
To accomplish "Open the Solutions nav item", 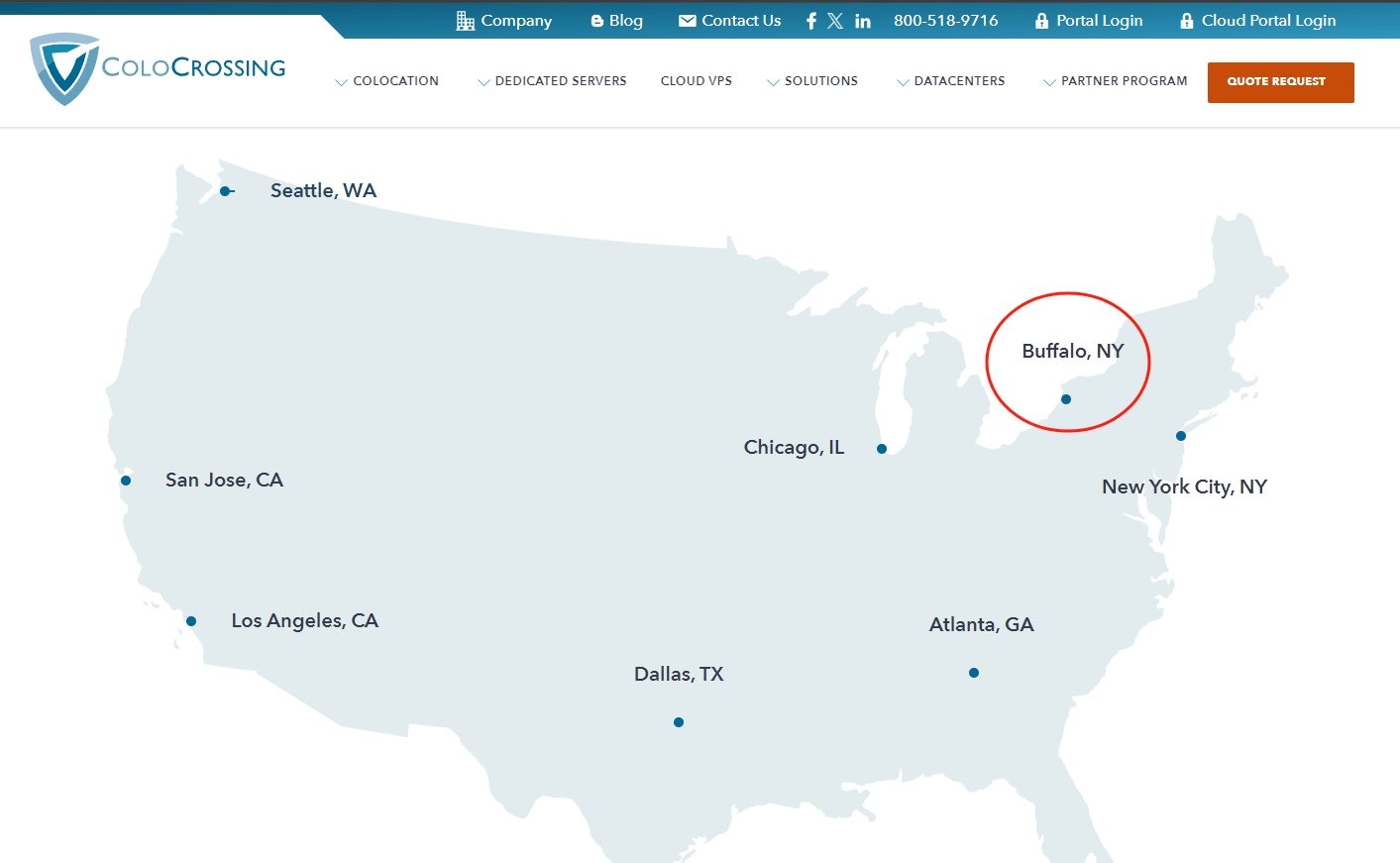I will pyautogui.click(x=821, y=81).
